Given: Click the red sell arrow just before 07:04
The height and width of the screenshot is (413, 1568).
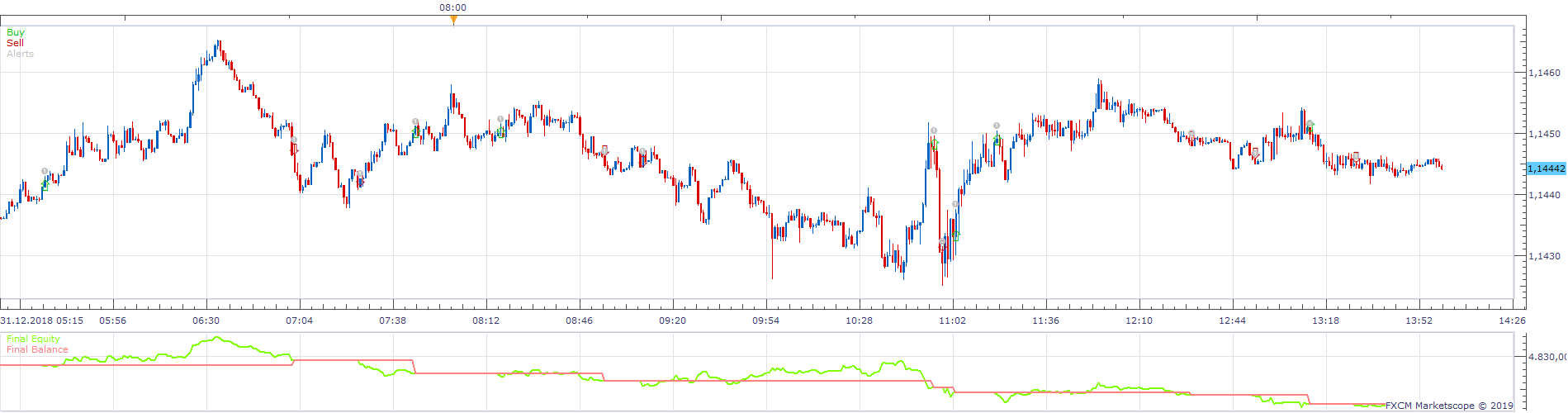Looking at the screenshot, I should click(x=294, y=148).
